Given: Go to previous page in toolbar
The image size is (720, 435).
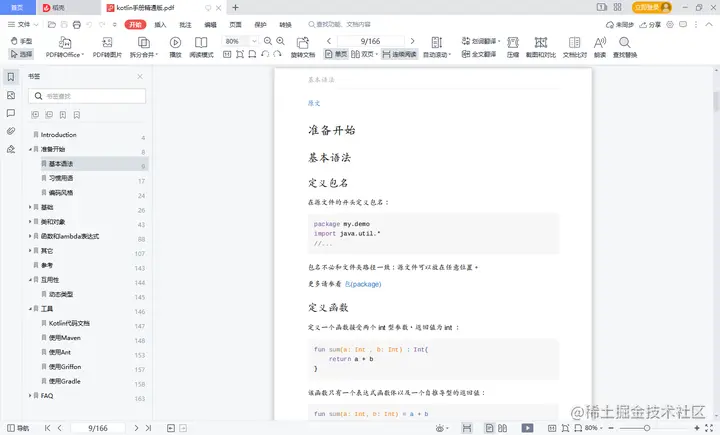Looking at the screenshot, I should 329,41.
